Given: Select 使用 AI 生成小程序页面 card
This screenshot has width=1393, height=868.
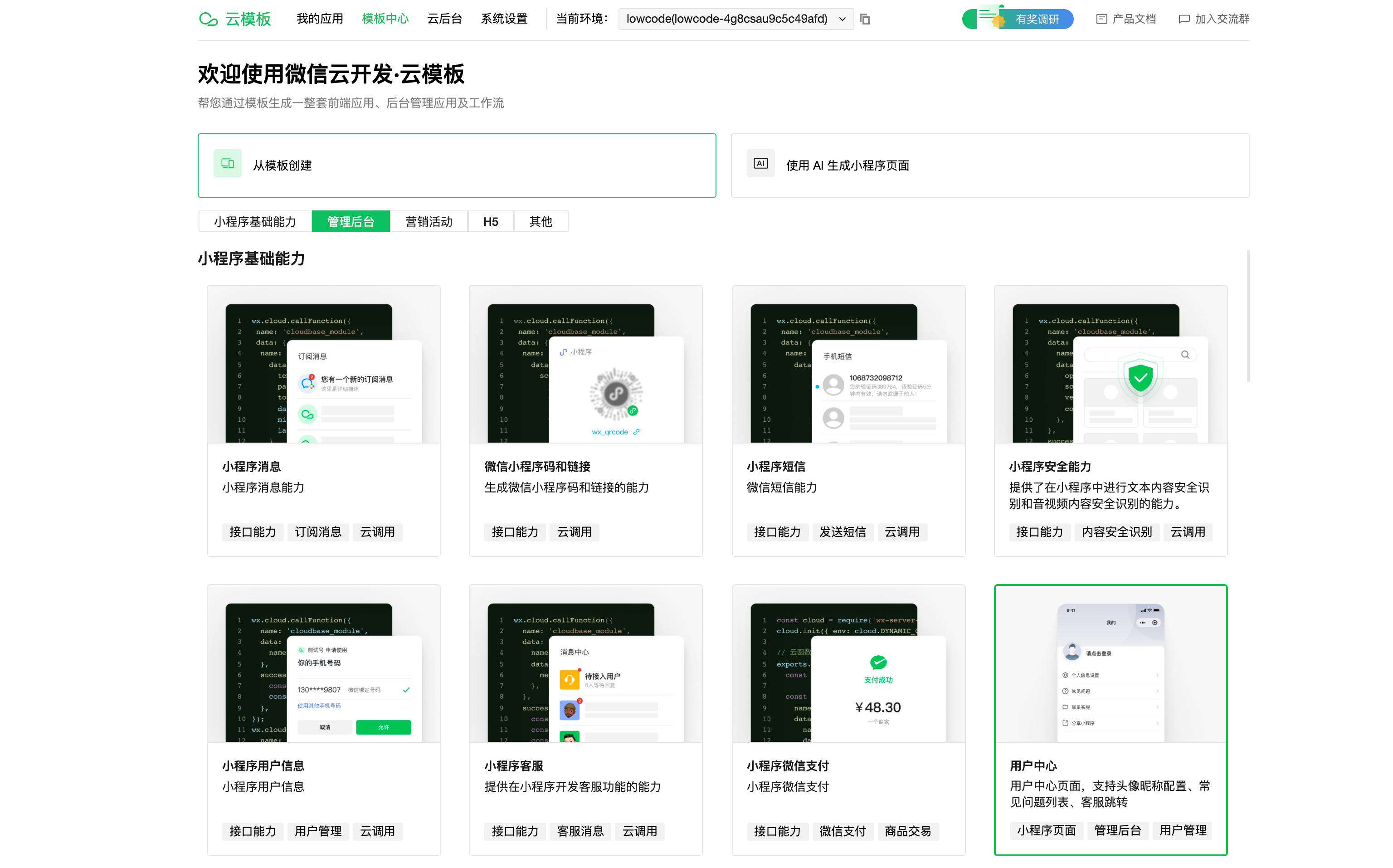Looking at the screenshot, I should [x=990, y=166].
